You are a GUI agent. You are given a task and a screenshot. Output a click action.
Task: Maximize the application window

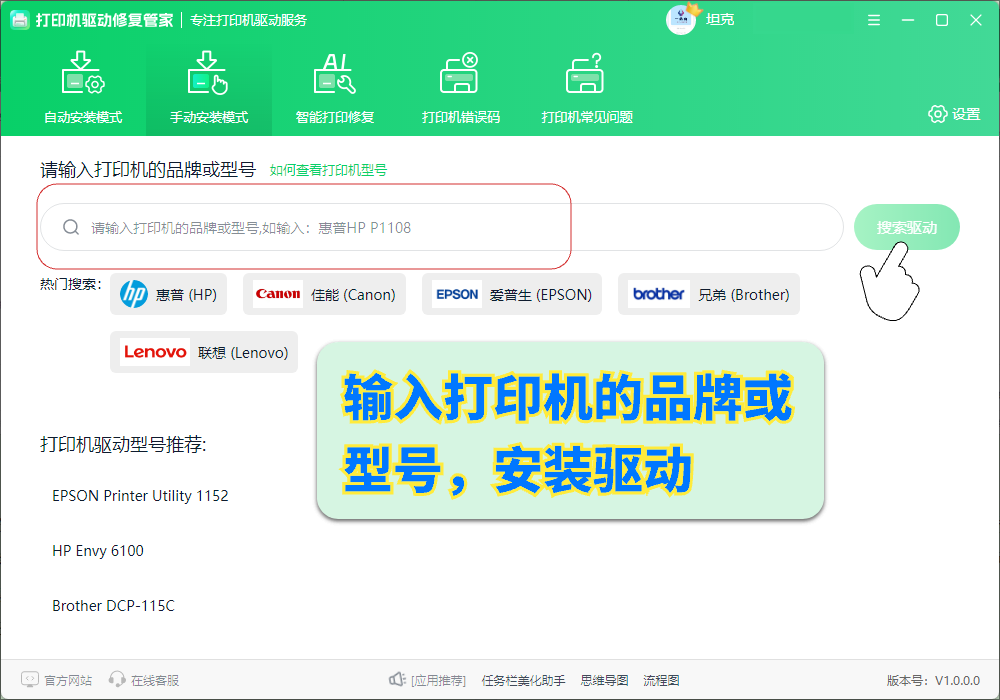tap(941, 20)
